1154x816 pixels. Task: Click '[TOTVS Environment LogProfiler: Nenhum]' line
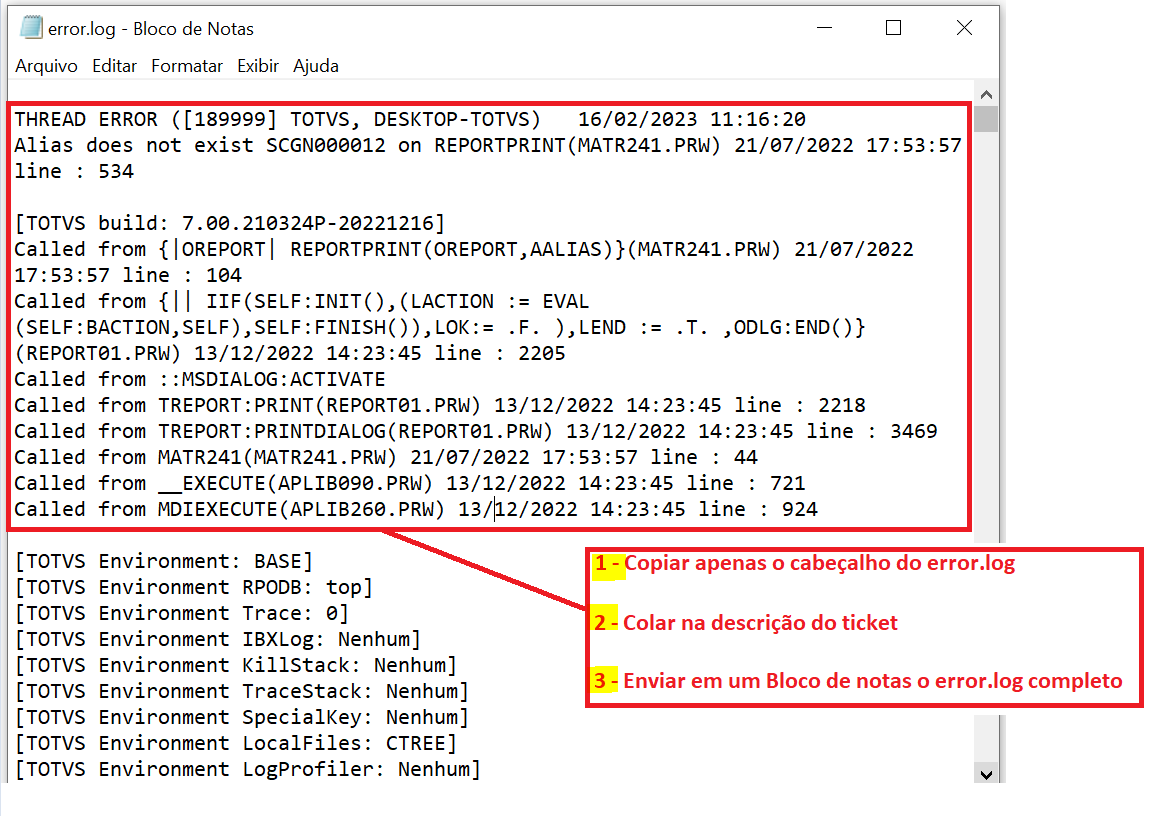(x=247, y=769)
